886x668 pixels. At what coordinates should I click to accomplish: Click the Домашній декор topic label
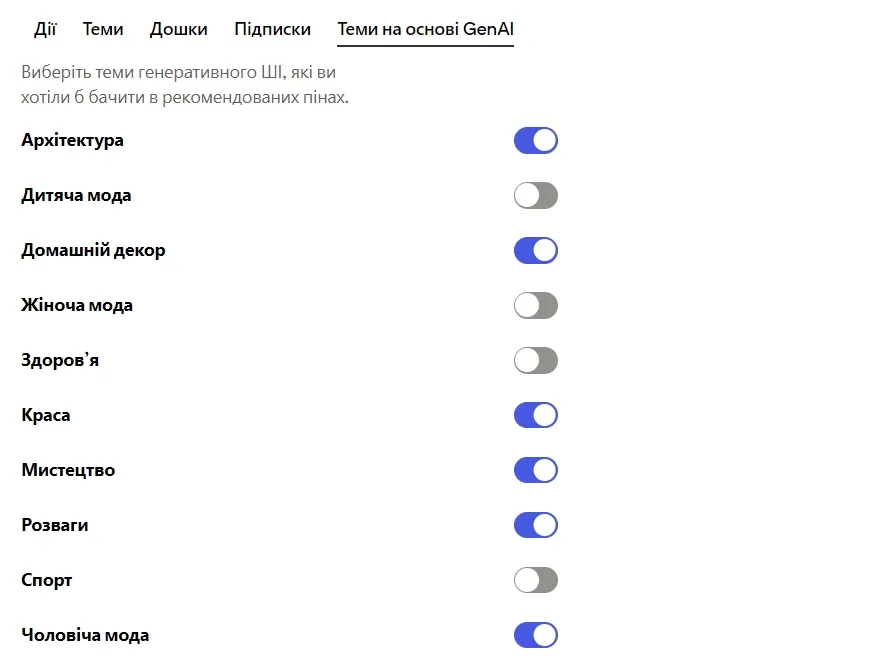point(93,250)
